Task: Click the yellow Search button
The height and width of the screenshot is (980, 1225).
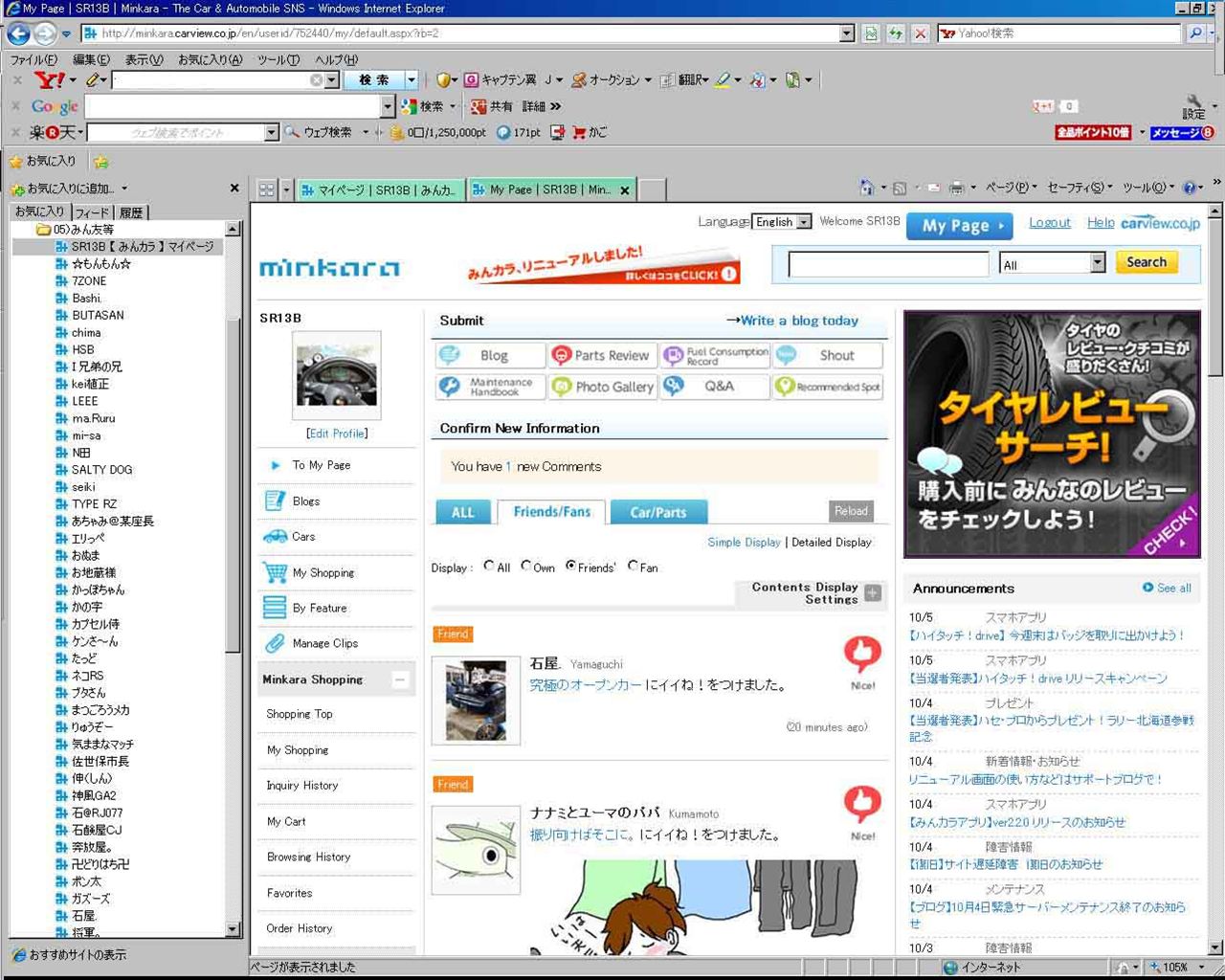Action: [1147, 262]
